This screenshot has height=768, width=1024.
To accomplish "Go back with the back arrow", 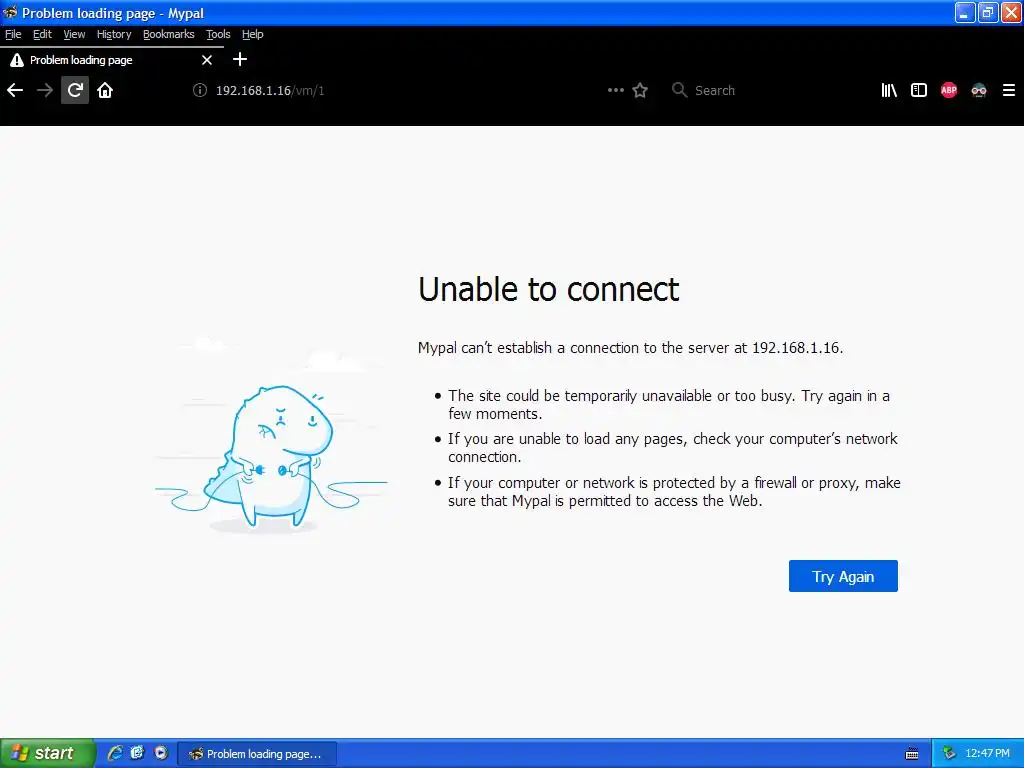I will [15, 90].
